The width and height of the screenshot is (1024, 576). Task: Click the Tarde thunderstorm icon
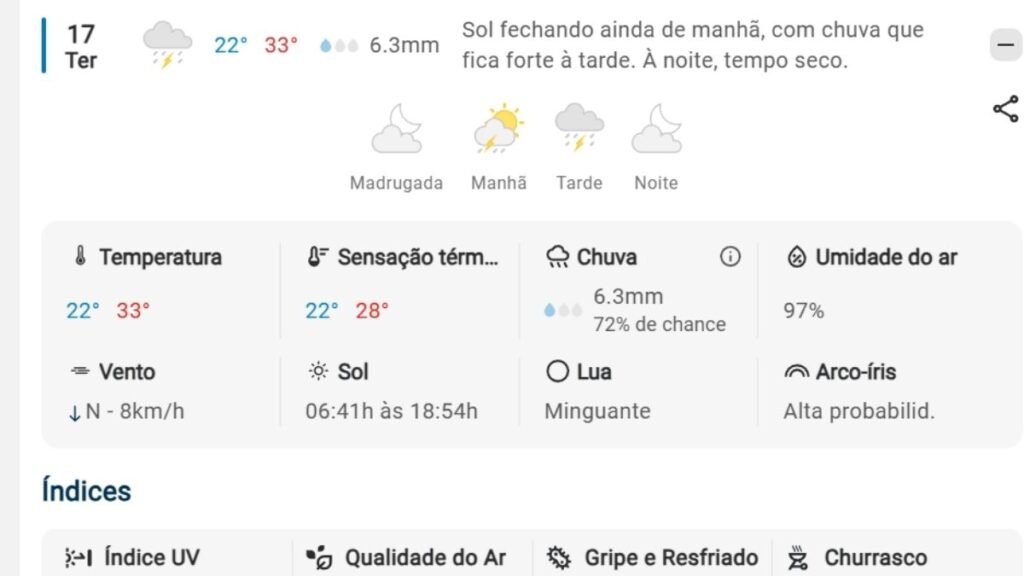click(579, 129)
